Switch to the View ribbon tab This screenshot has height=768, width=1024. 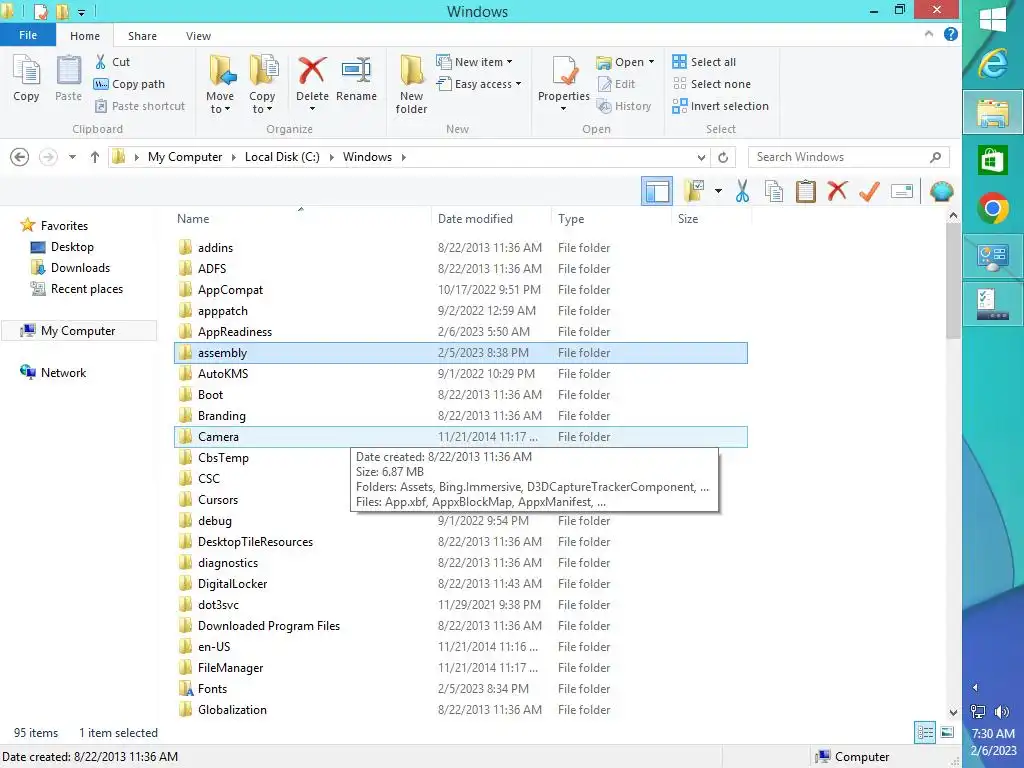[199, 36]
